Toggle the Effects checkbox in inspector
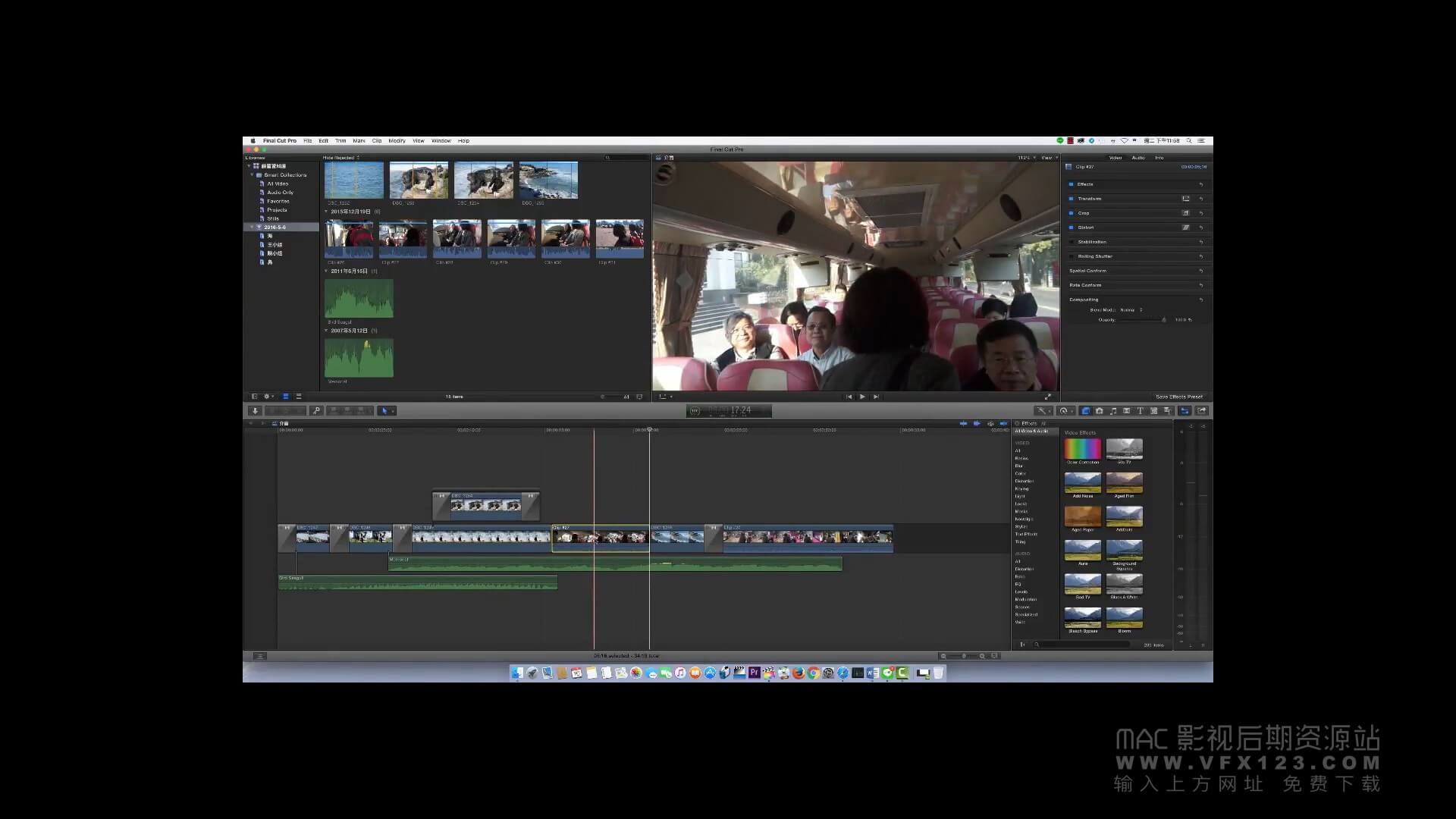Image resolution: width=1456 pixels, height=819 pixels. 1071,184
